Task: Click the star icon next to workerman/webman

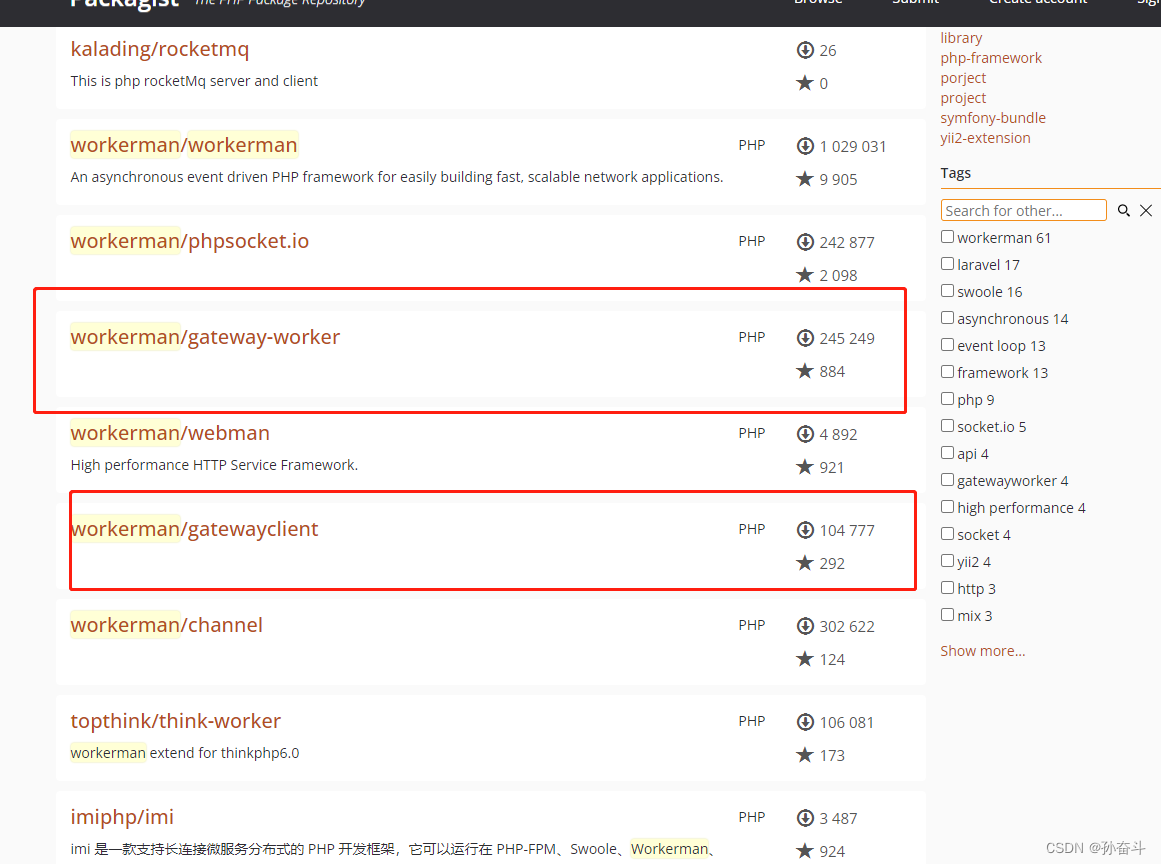Action: tap(805, 467)
